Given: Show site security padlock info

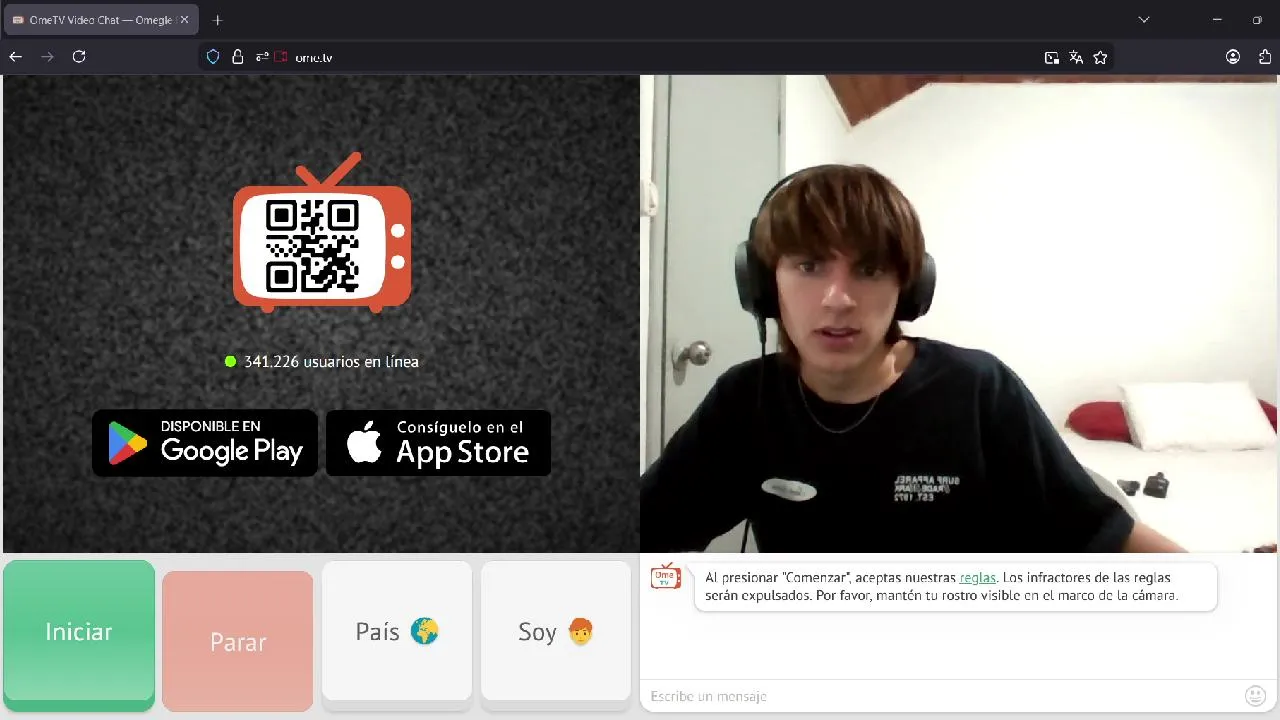Looking at the screenshot, I should [x=238, y=57].
